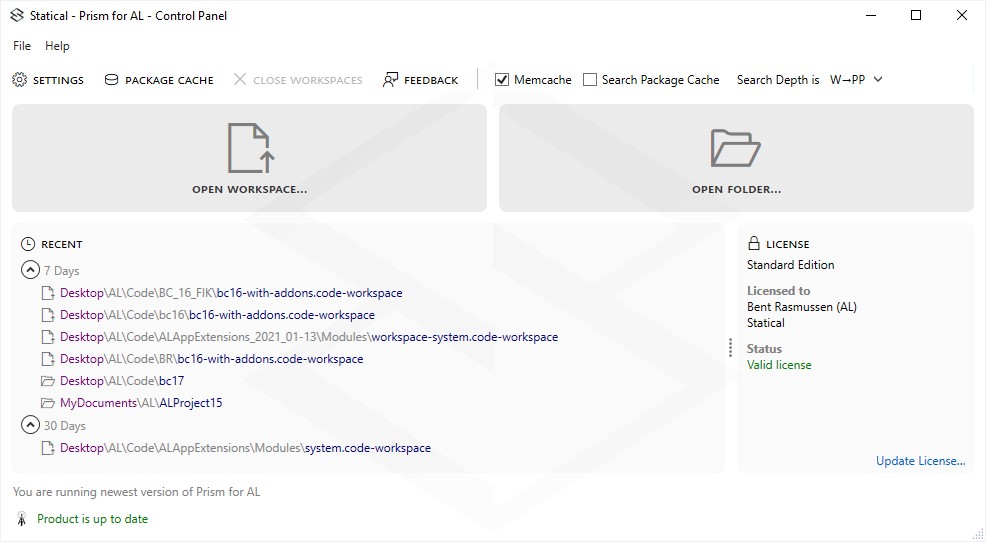Click the License lock icon
The height and width of the screenshot is (542, 986).
coord(753,243)
